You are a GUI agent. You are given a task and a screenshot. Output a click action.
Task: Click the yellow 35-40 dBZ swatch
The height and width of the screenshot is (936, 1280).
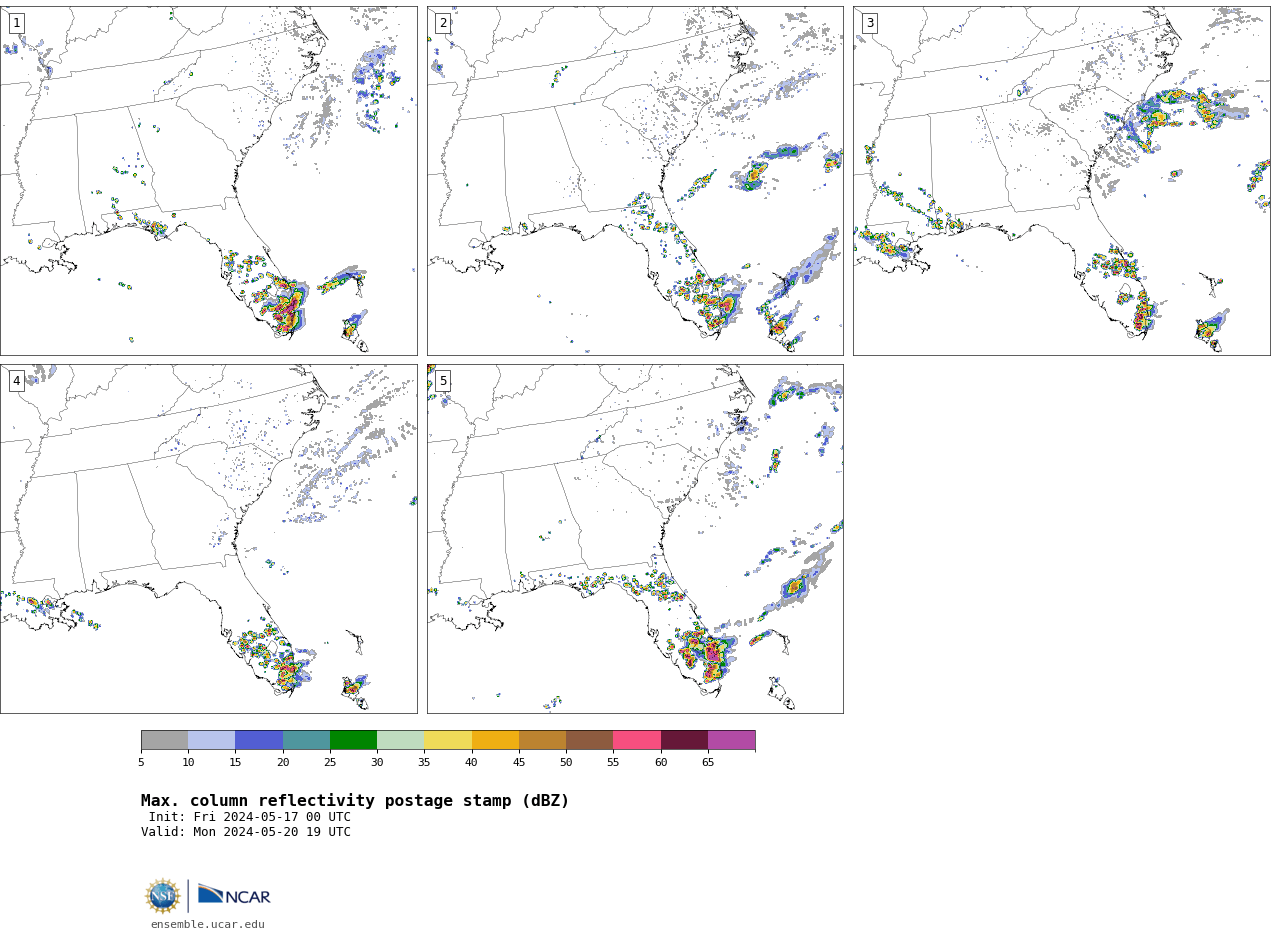pos(448,740)
